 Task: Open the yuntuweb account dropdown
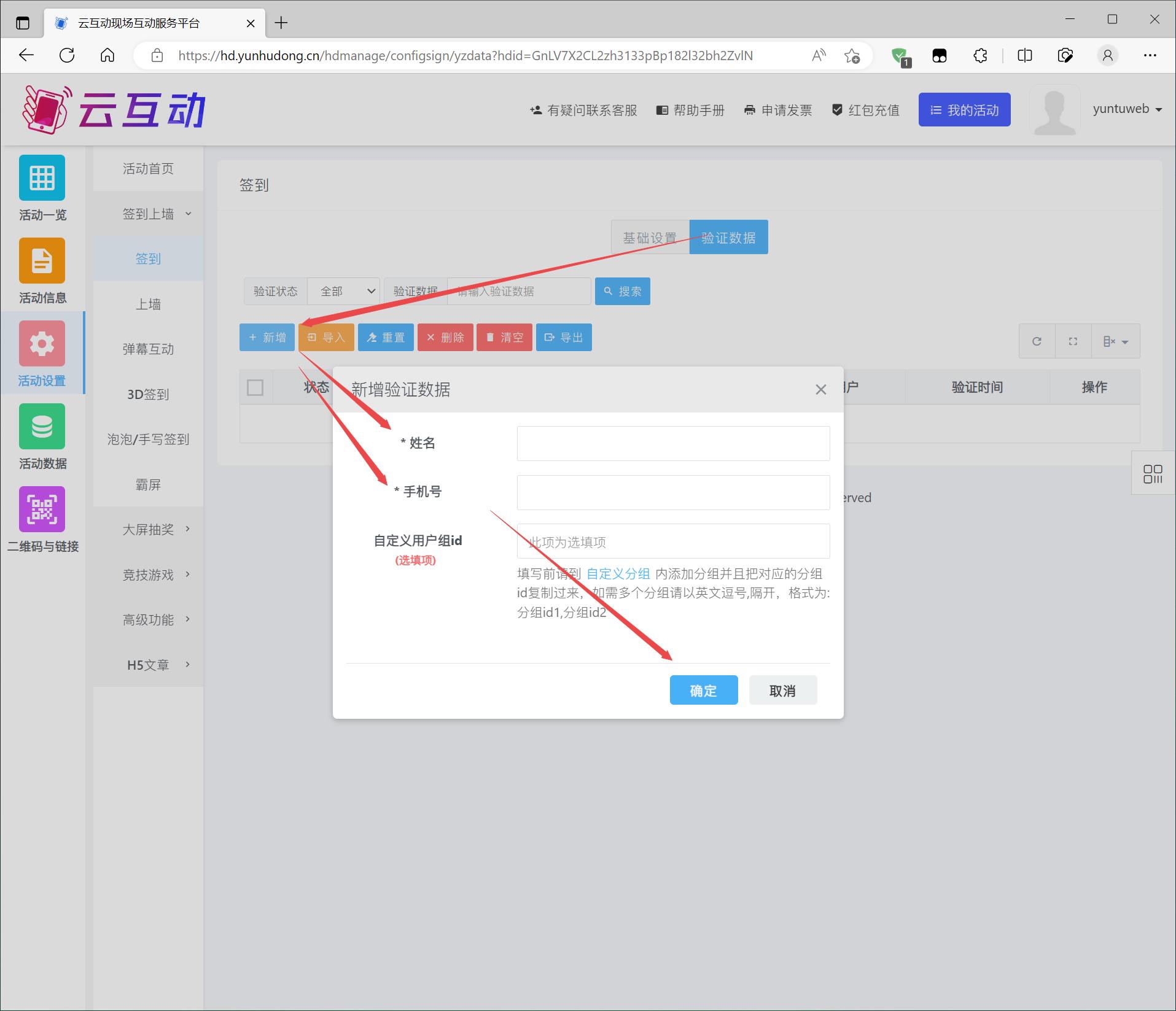click(x=1127, y=109)
